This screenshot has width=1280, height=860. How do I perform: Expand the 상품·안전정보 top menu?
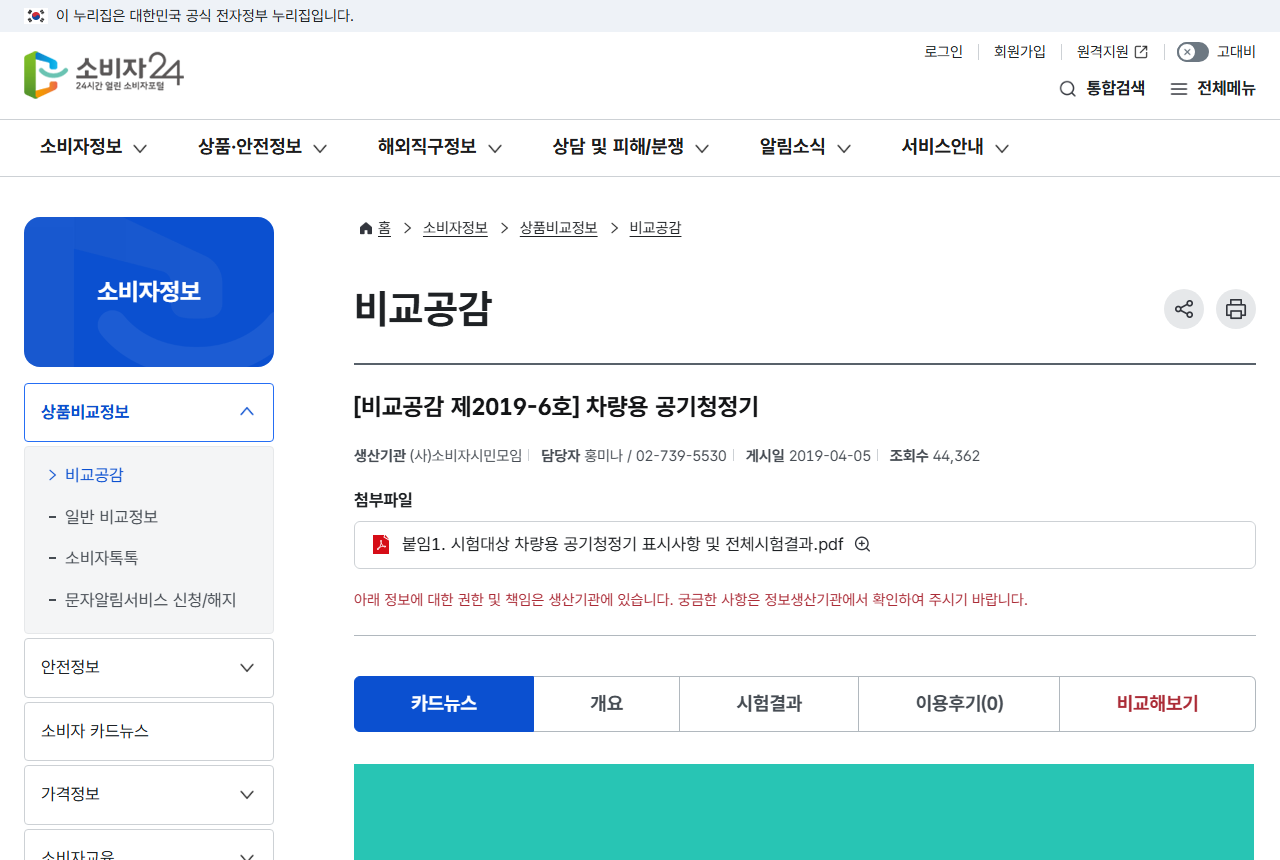point(263,147)
